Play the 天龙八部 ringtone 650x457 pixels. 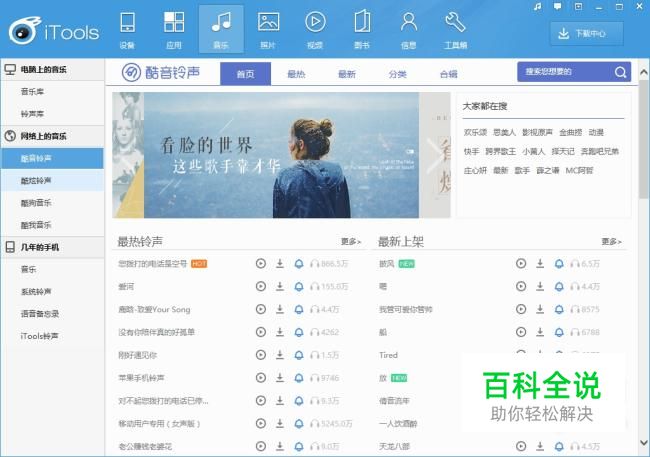click(521, 446)
